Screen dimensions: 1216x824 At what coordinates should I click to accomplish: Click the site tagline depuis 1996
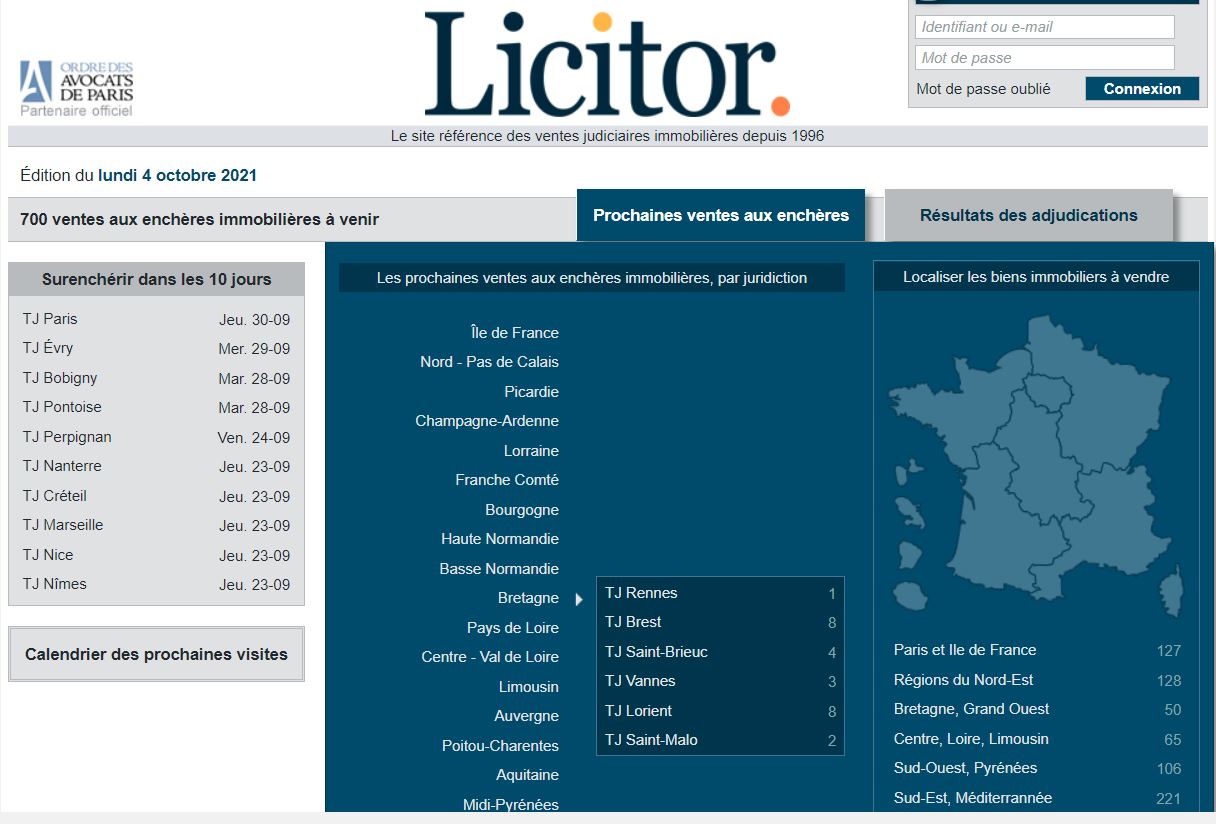tap(607, 136)
